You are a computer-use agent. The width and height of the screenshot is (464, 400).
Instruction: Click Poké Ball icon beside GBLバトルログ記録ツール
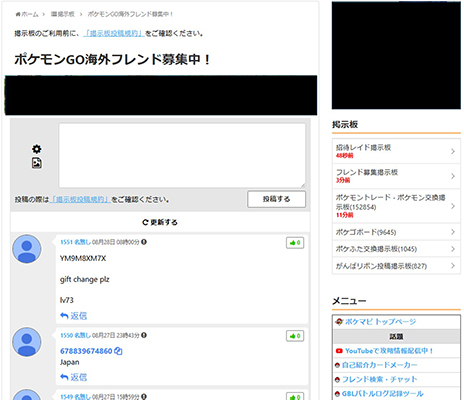pos(337,394)
